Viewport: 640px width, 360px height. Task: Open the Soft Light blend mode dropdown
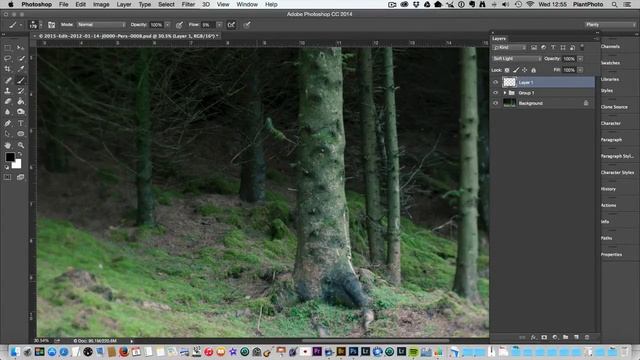click(x=517, y=59)
